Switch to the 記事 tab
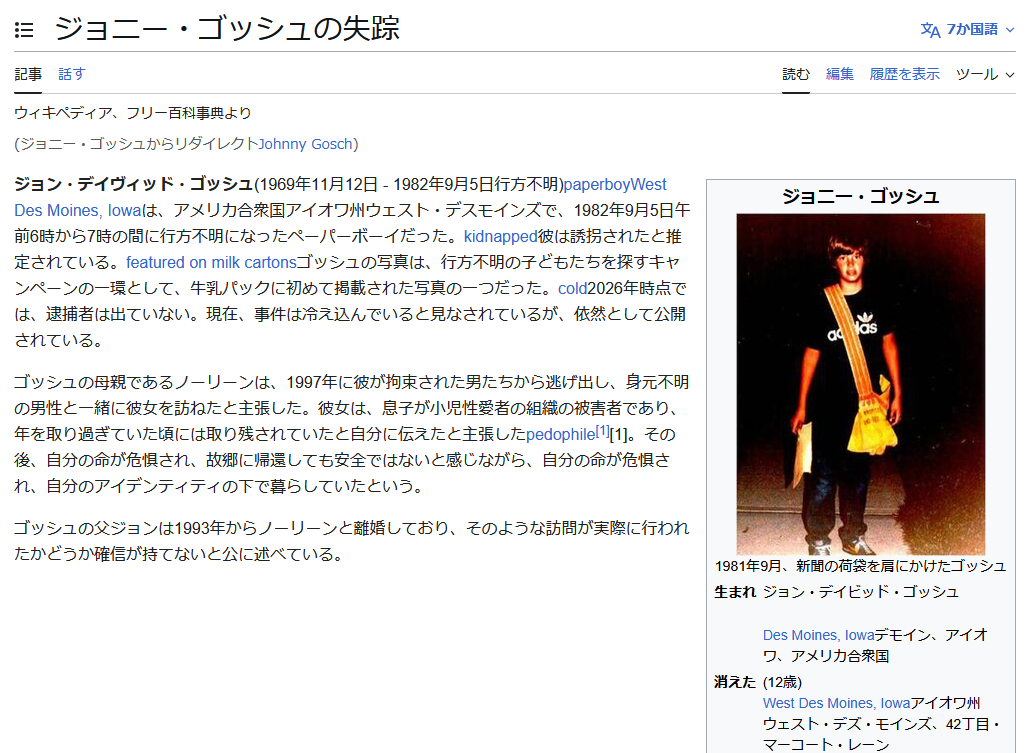1026x753 pixels. [x=28, y=74]
